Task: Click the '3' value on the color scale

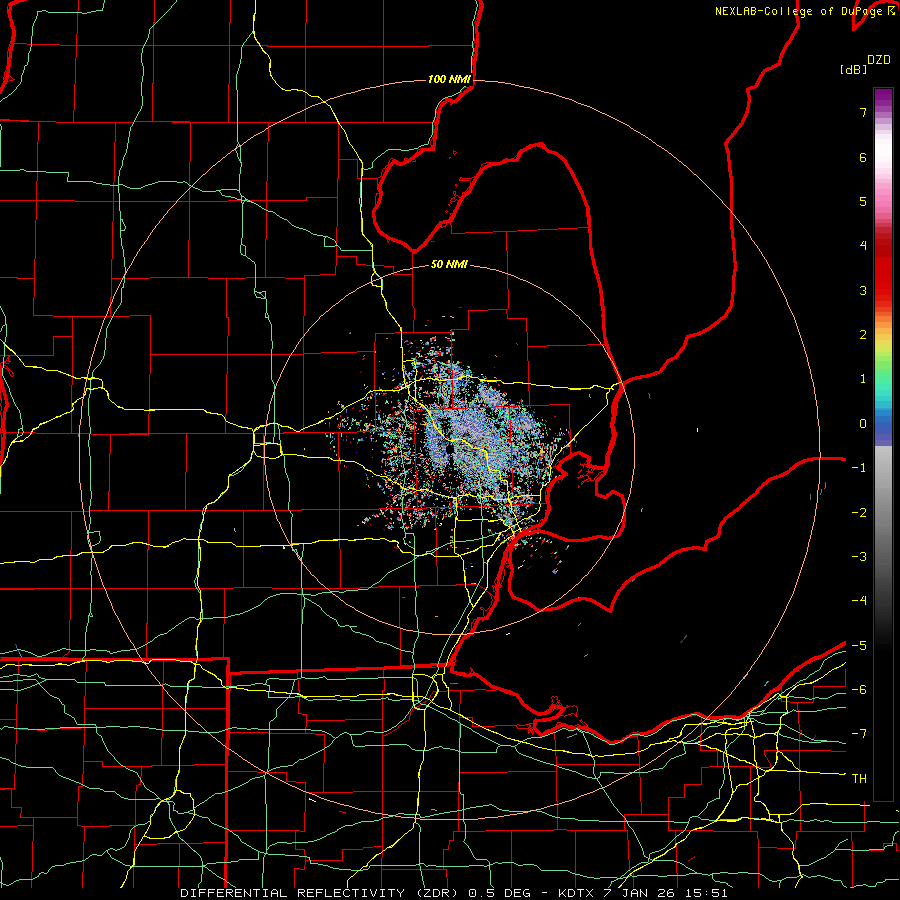Action: [x=863, y=290]
